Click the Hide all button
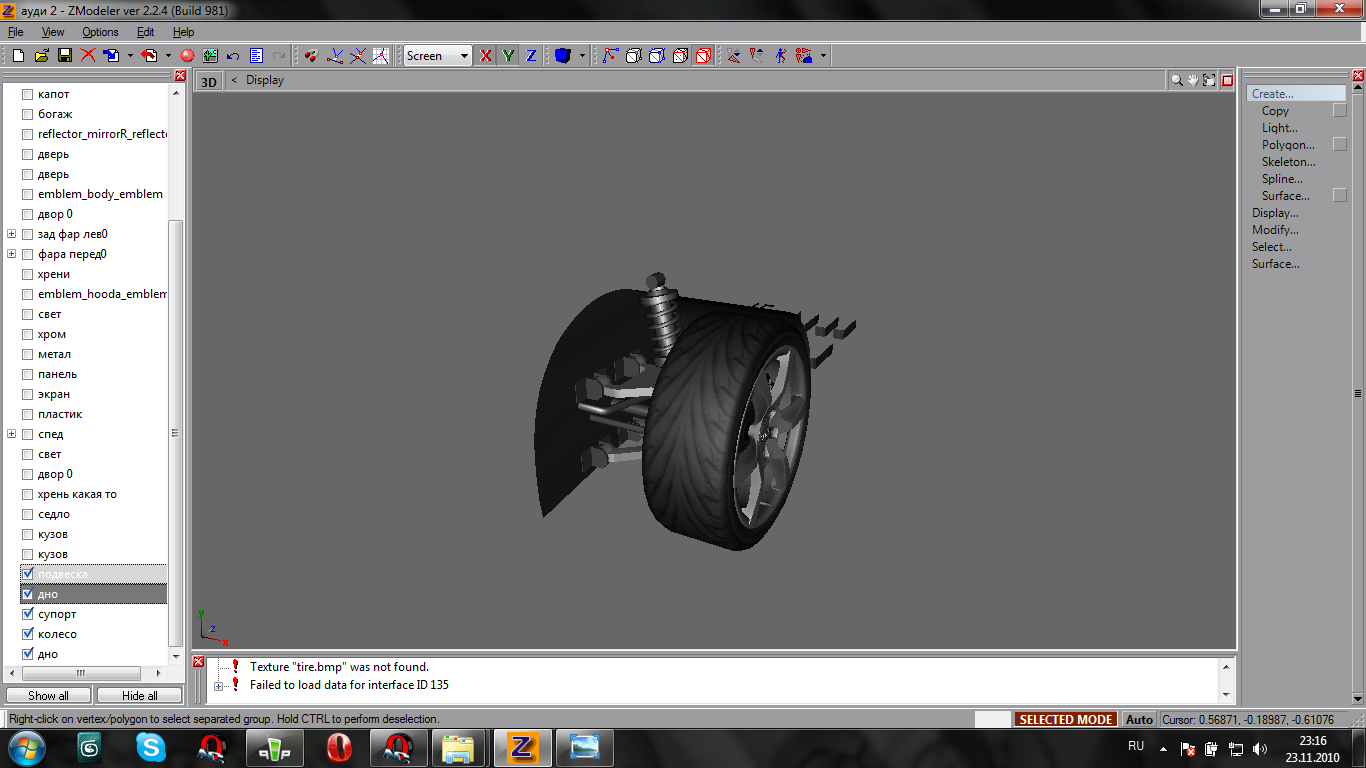Image resolution: width=1366 pixels, height=768 pixels. (139, 695)
